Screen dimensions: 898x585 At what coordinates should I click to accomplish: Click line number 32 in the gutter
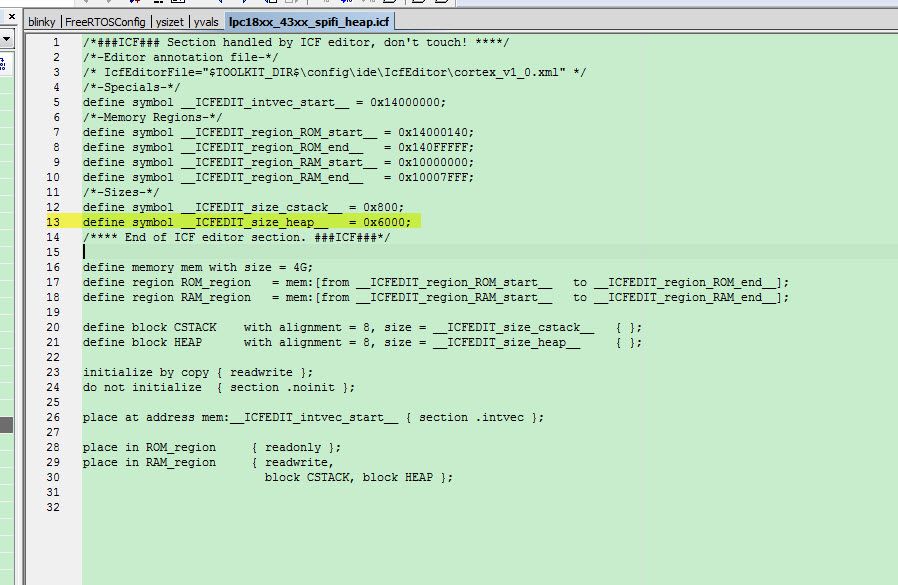point(53,507)
